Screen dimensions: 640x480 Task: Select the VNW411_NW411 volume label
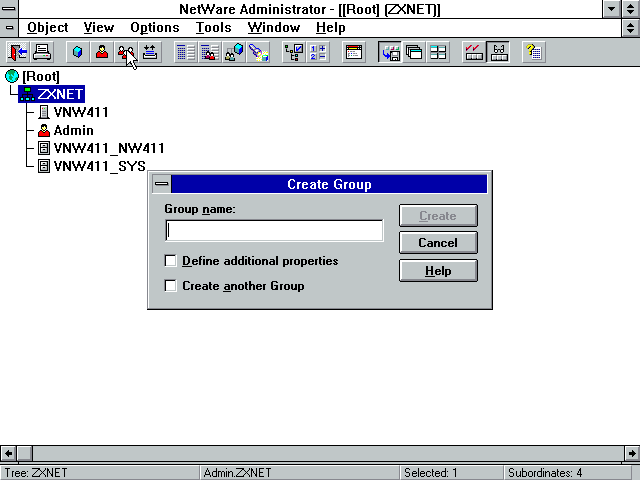(x=109, y=148)
